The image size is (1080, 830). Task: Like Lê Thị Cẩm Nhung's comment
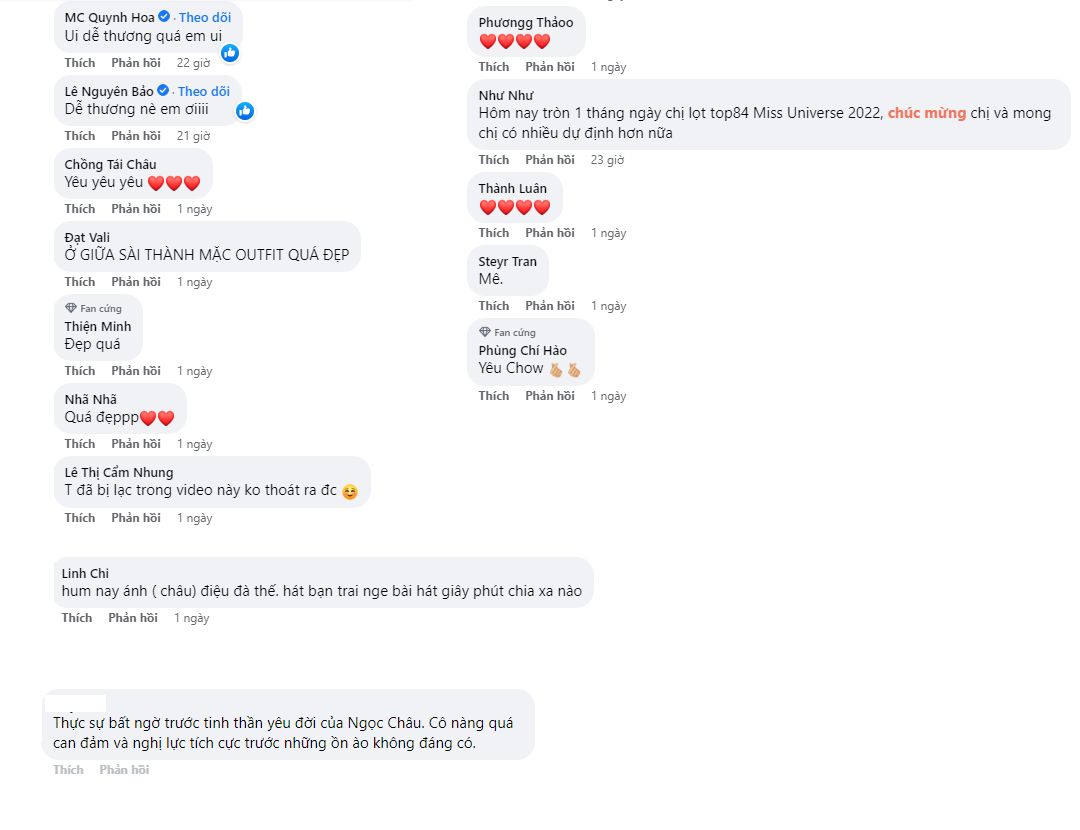click(80, 518)
